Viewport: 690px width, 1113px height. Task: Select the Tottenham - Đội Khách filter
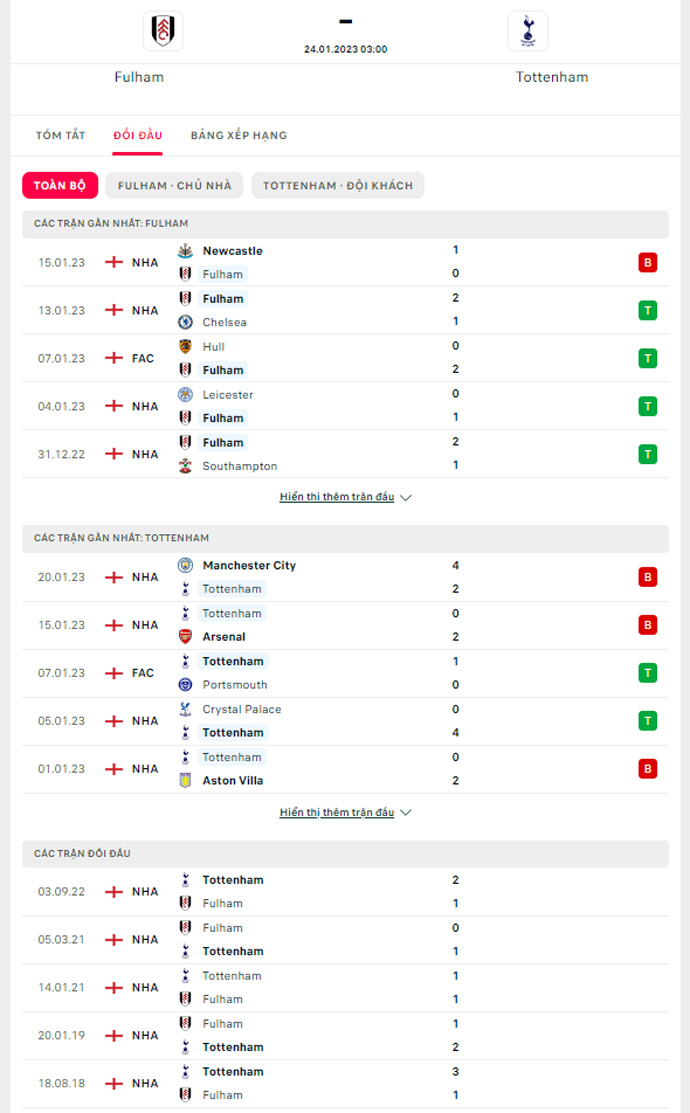tap(338, 185)
